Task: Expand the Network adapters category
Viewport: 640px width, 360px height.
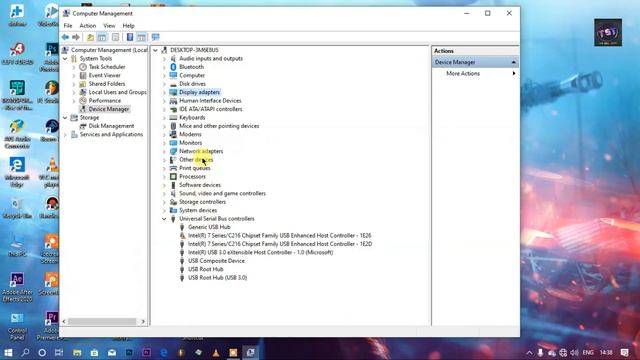Action: [x=164, y=151]
